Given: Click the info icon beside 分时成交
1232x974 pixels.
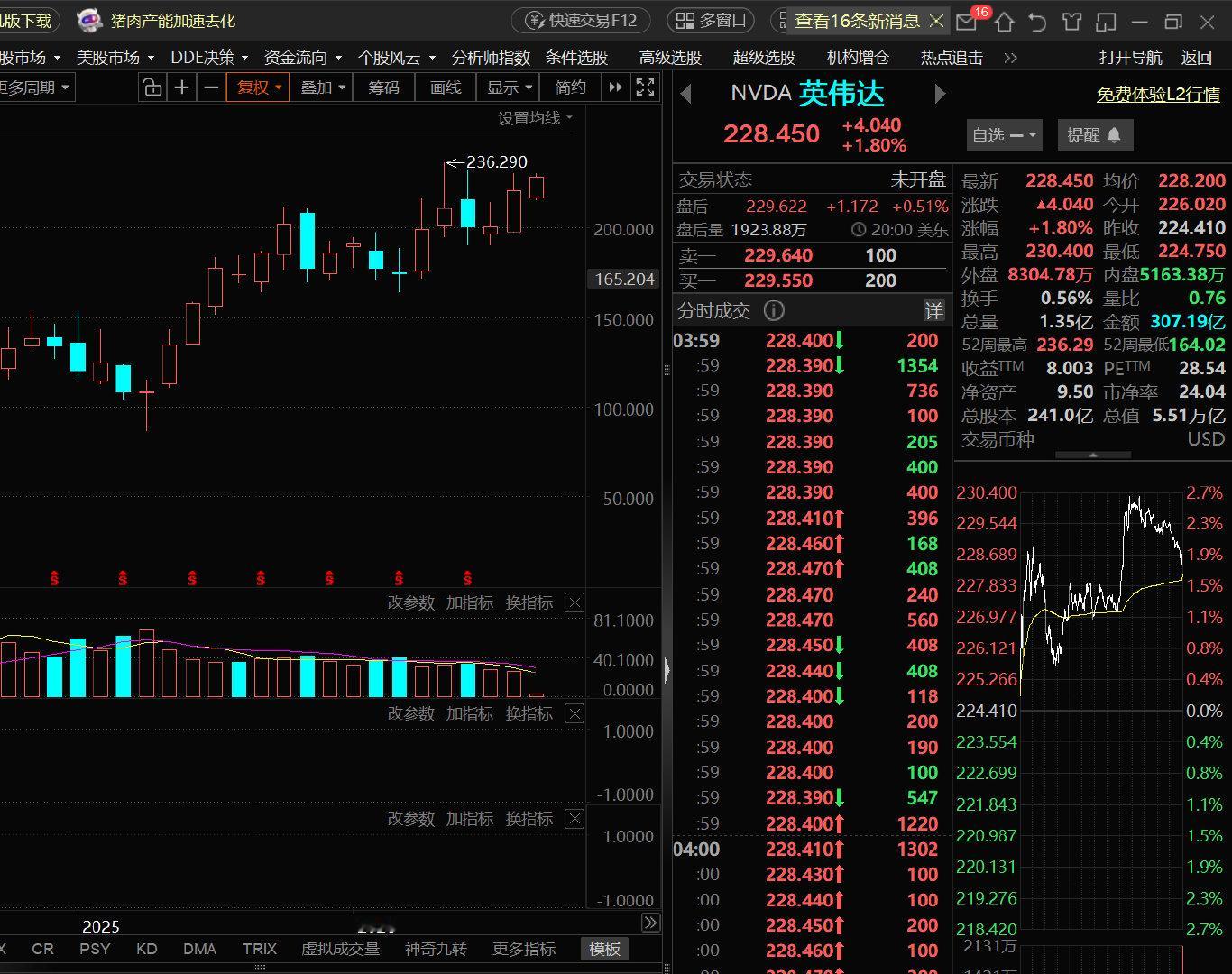Looking at the screenshot, I should (774, 311).
